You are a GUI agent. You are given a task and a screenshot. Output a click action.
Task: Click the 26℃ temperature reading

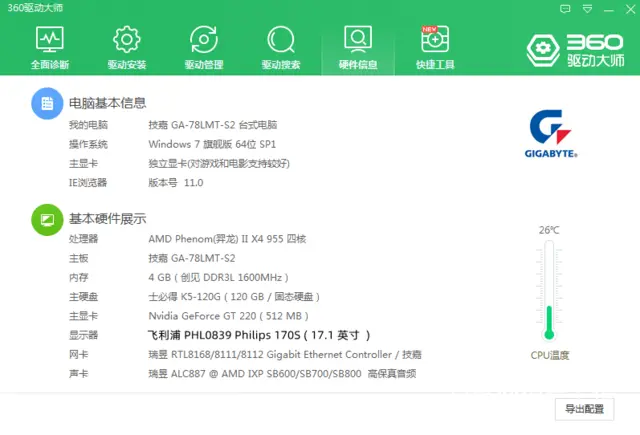(x=549, y=230)
